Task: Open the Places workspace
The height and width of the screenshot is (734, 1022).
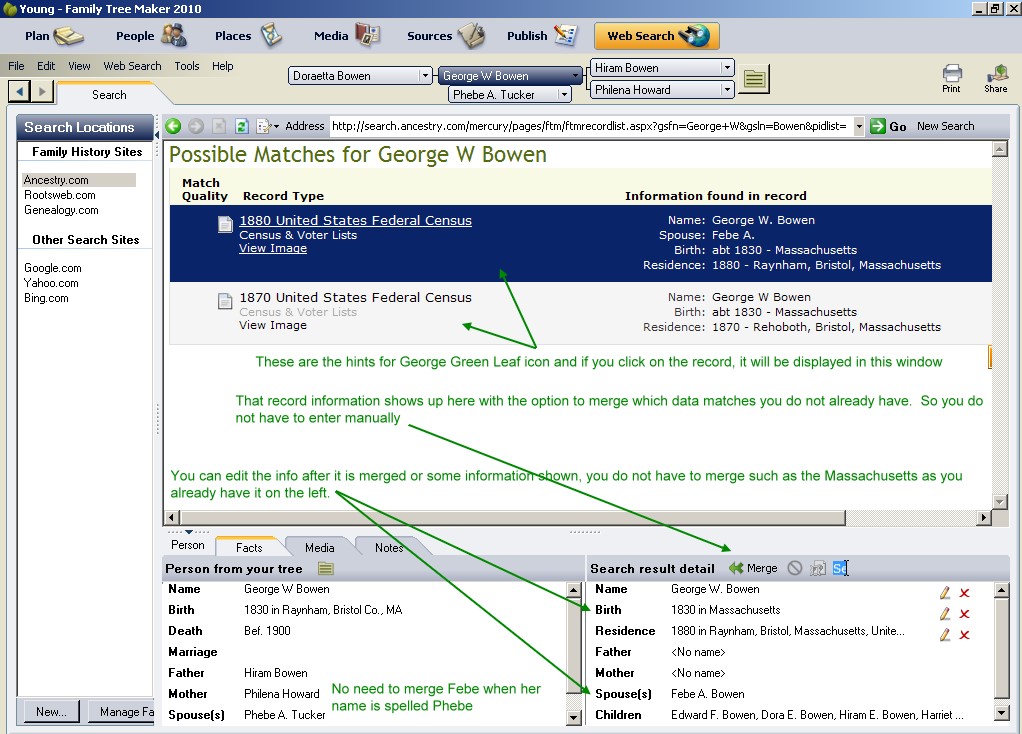Action: click(248, 36)
